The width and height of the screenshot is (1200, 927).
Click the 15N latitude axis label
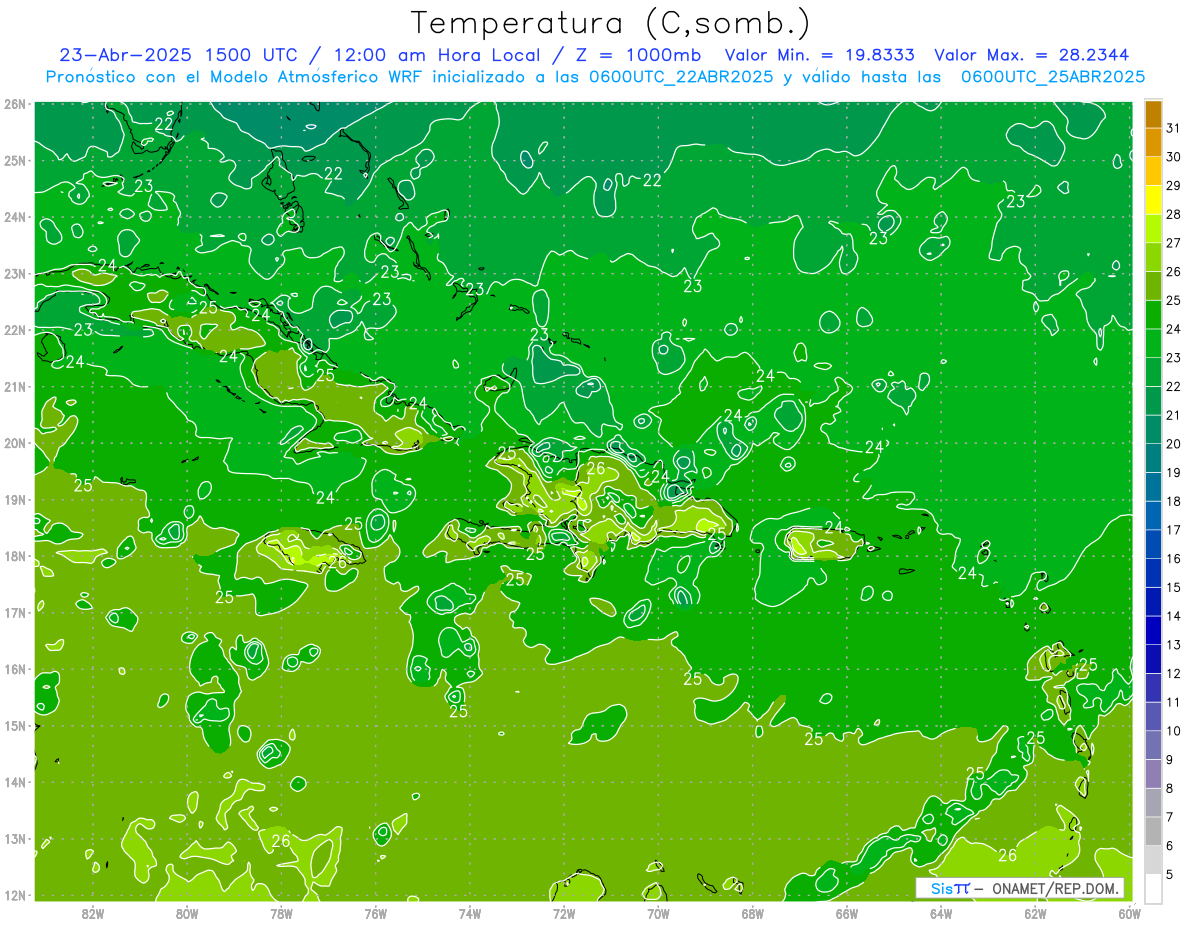click(15, 726)
